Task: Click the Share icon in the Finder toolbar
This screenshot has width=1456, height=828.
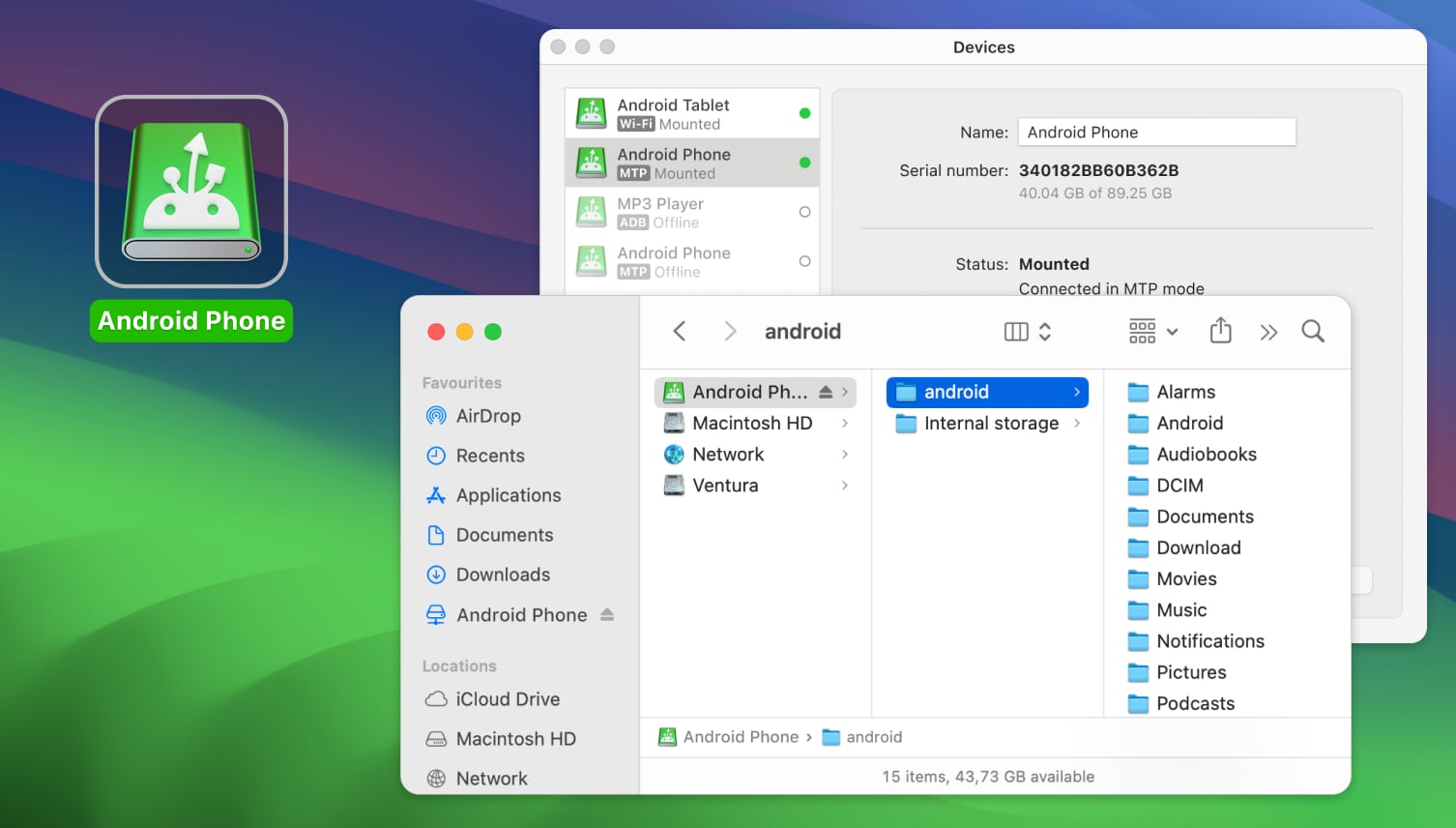Action: click(1220, 331)
